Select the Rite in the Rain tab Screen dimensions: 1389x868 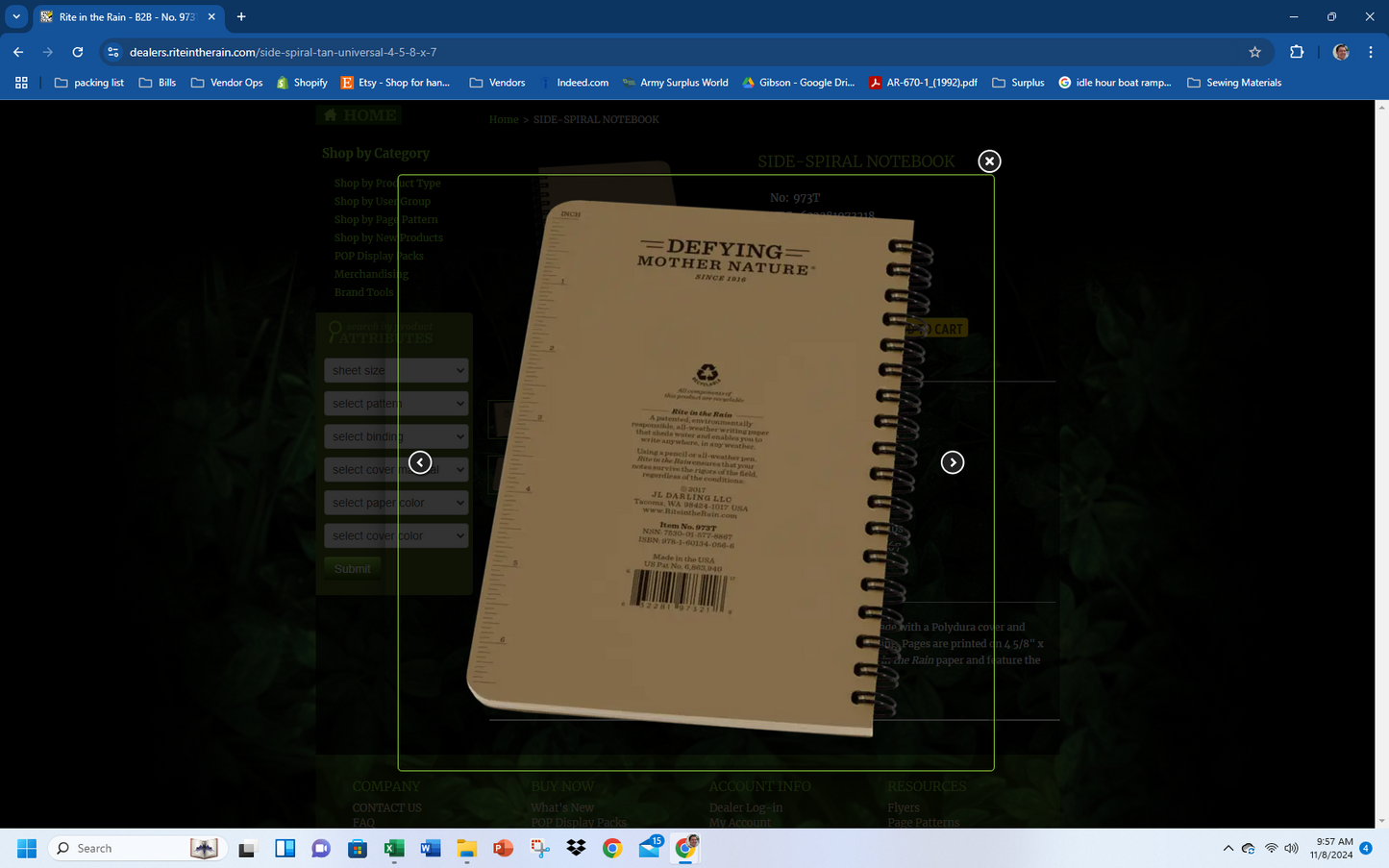click(x=129, y=17)
